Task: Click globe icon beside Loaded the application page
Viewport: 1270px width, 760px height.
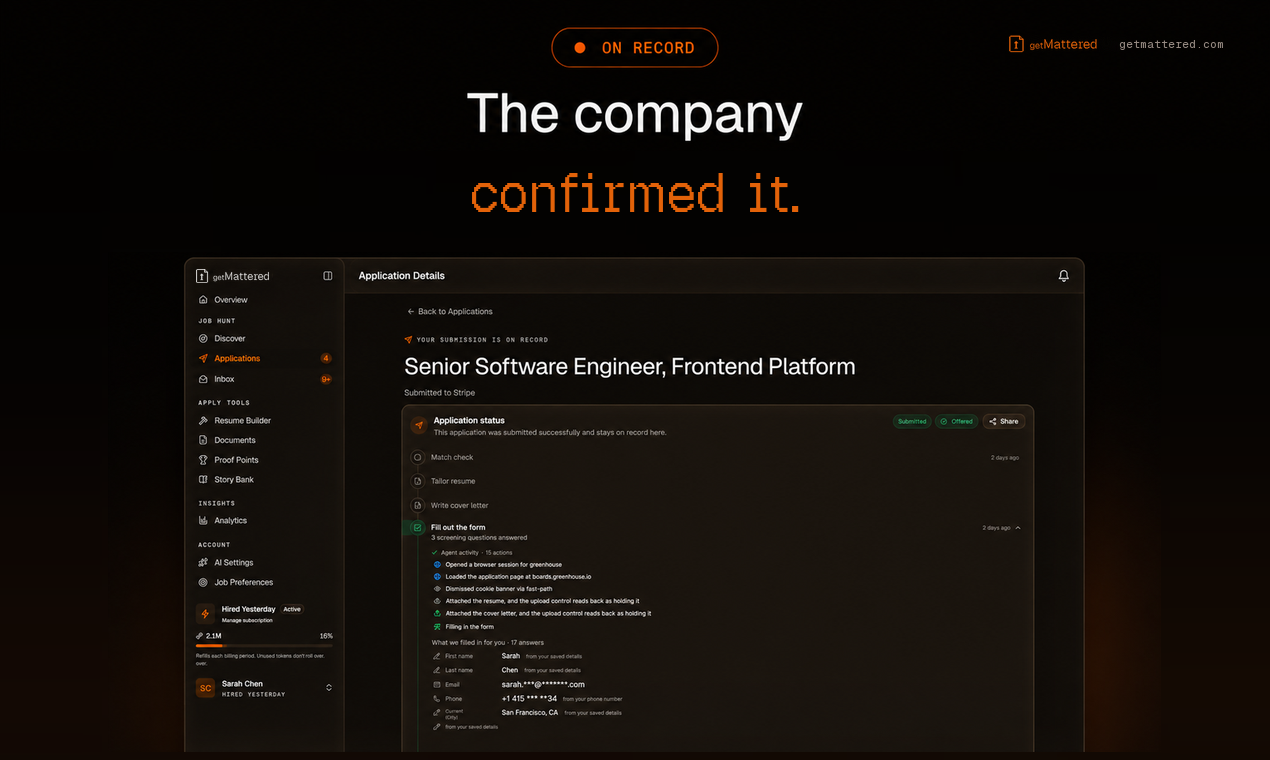Action: 437,577
